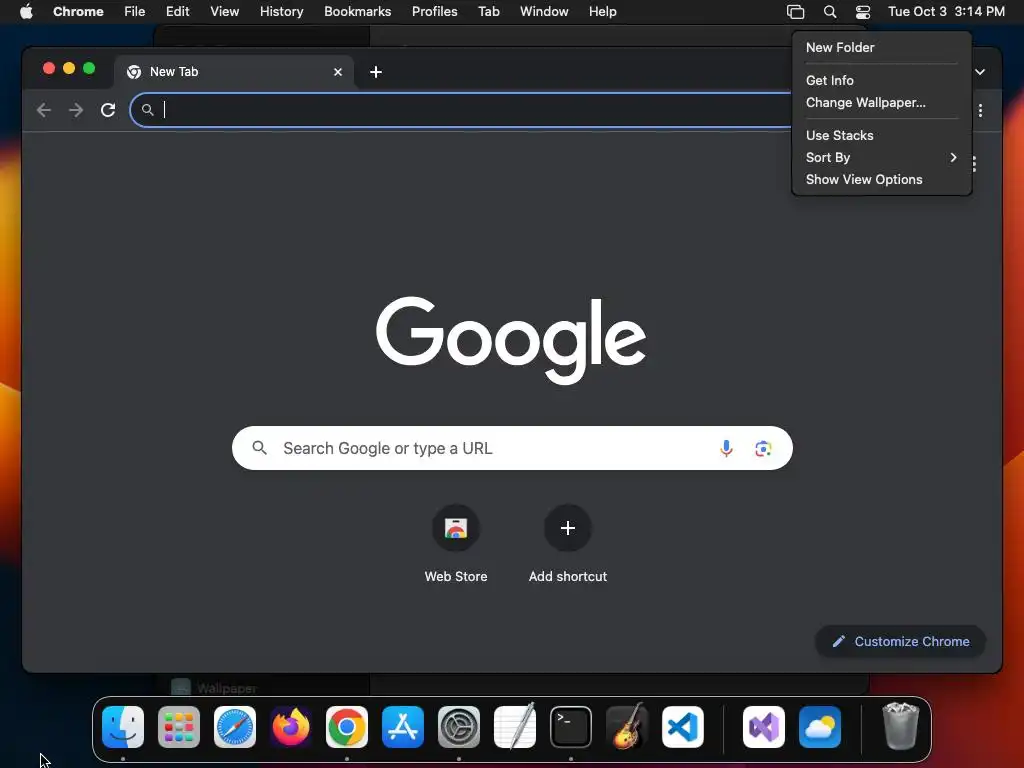Open Spotlight search in the menu bar
This screenshot has height=768, width=1024.
click(x=829, y=12)
